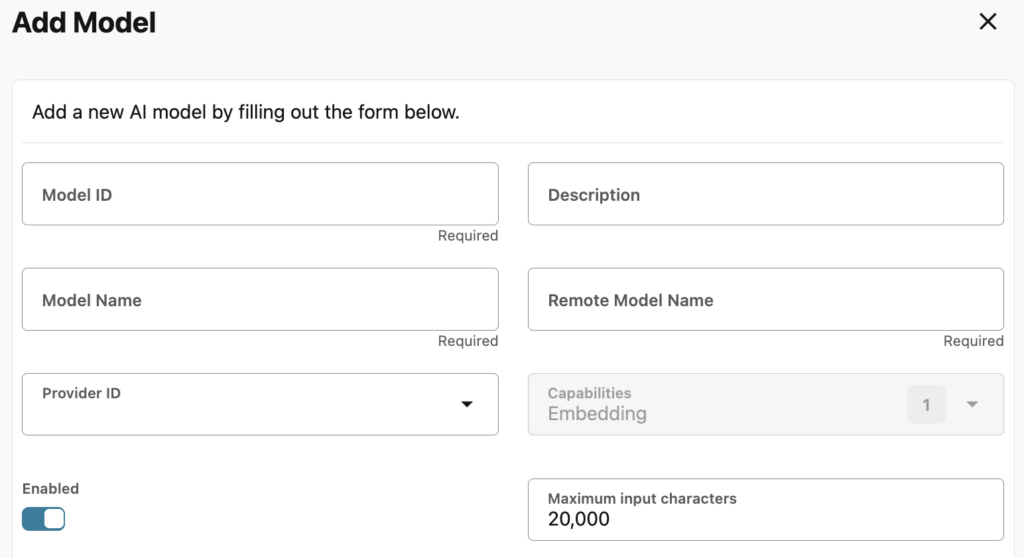Open the Provider ID dropdown
The width and height of the screenshot is (1024, 558).
(x=260, y=404)
